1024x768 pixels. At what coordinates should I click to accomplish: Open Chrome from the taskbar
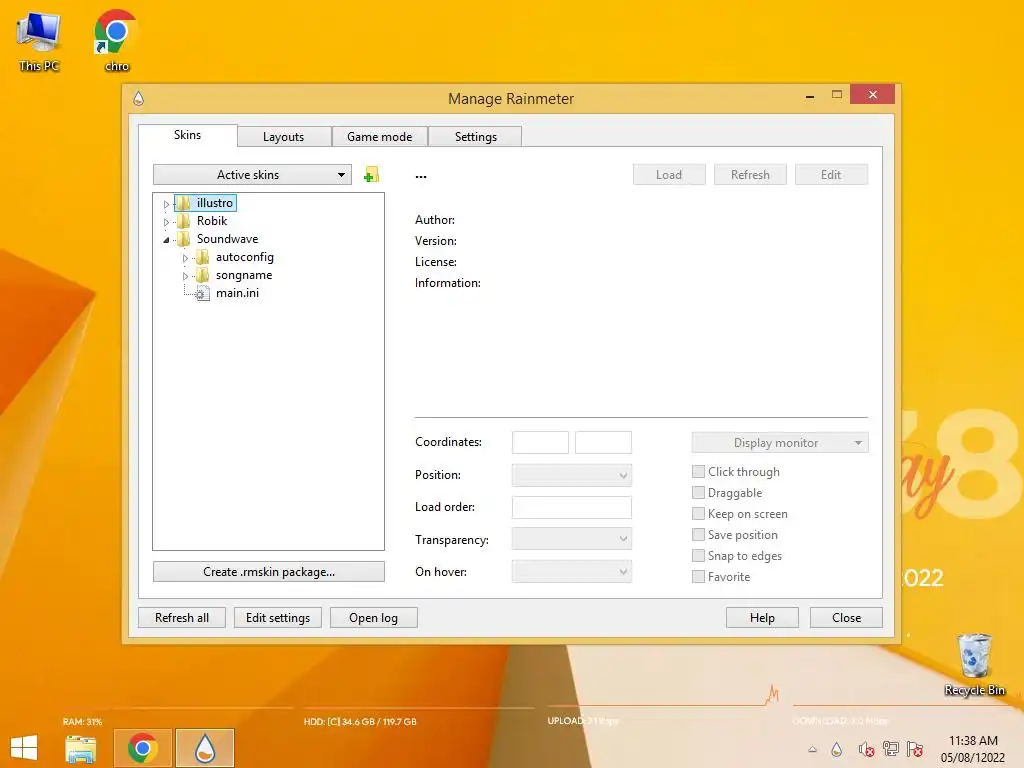(142, 748)
